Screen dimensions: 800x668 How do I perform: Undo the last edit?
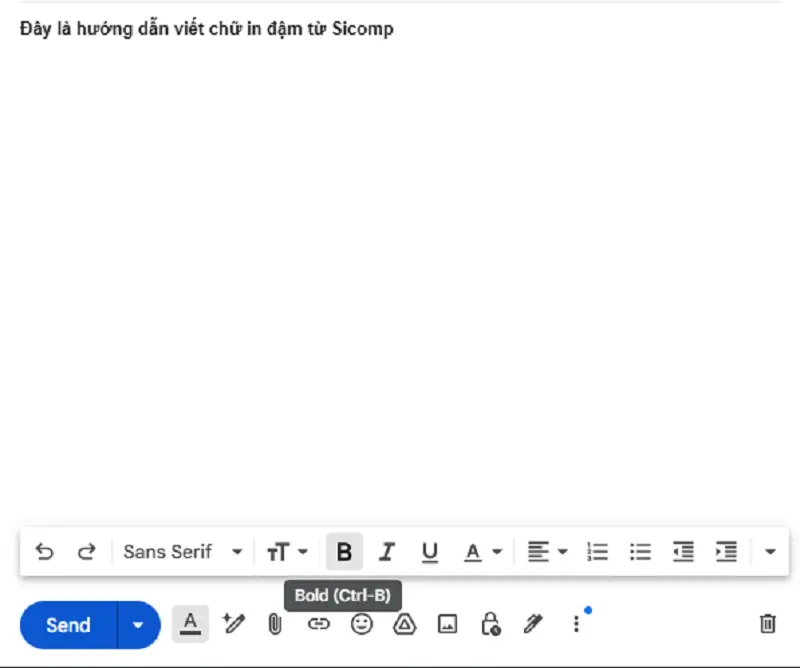(x=44, y=551)
